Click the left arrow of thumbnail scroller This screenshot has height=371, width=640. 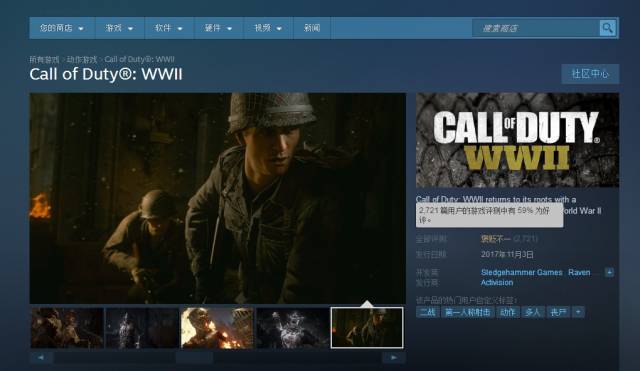pyautogui.click(x=41, y=358)
